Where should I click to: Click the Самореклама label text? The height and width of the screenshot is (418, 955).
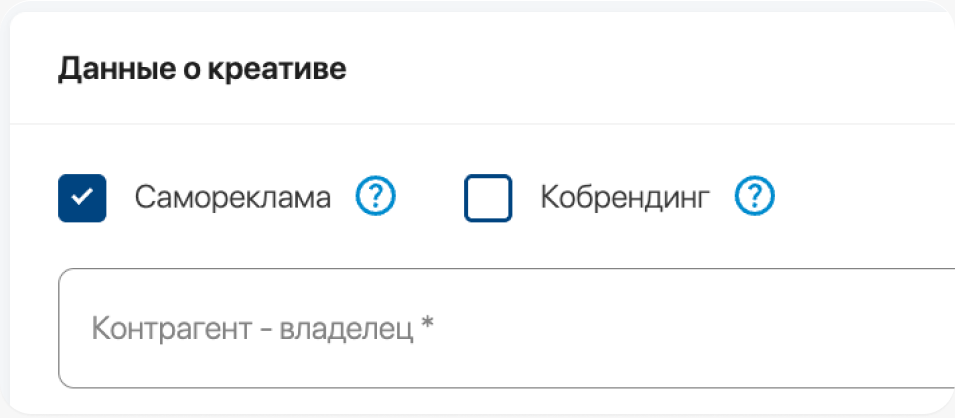[x=233, y=198]
